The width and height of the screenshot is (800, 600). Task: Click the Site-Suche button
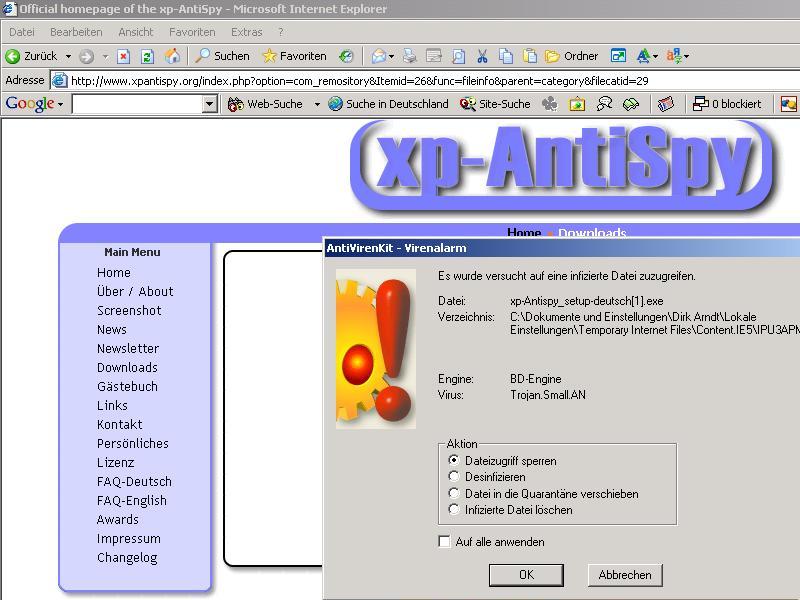click(495, 104)
